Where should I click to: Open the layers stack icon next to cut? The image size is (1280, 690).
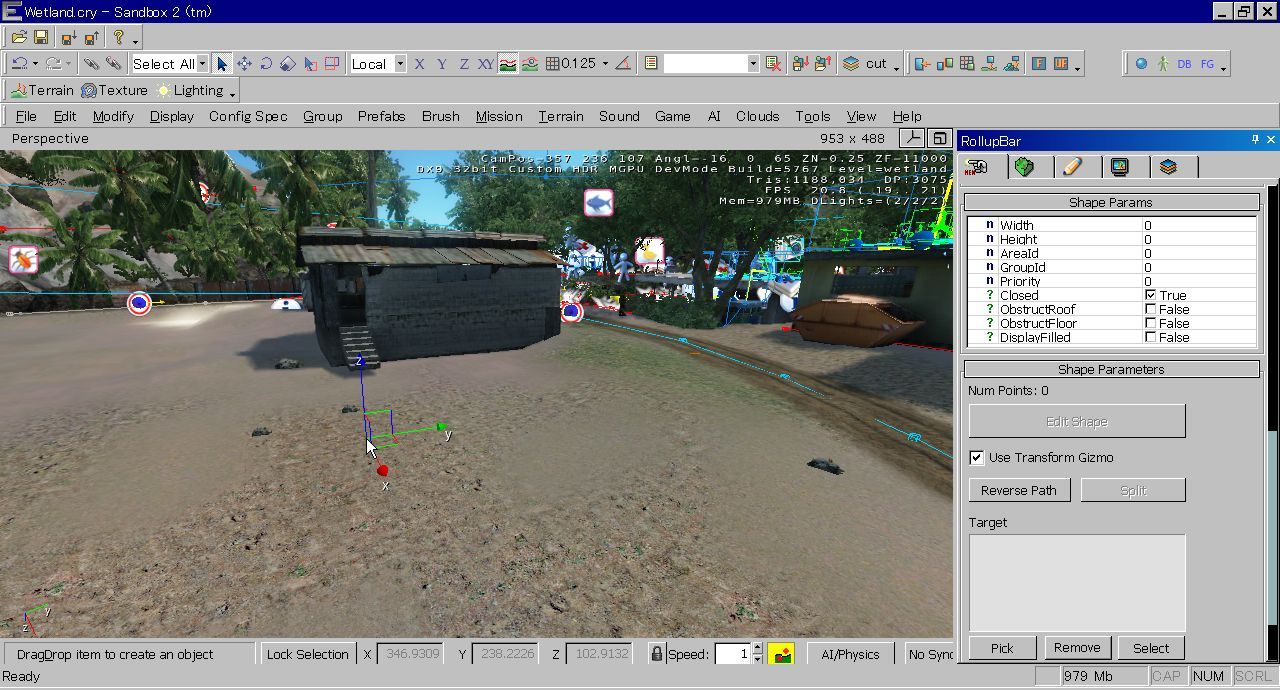click(x=850, y=63)
